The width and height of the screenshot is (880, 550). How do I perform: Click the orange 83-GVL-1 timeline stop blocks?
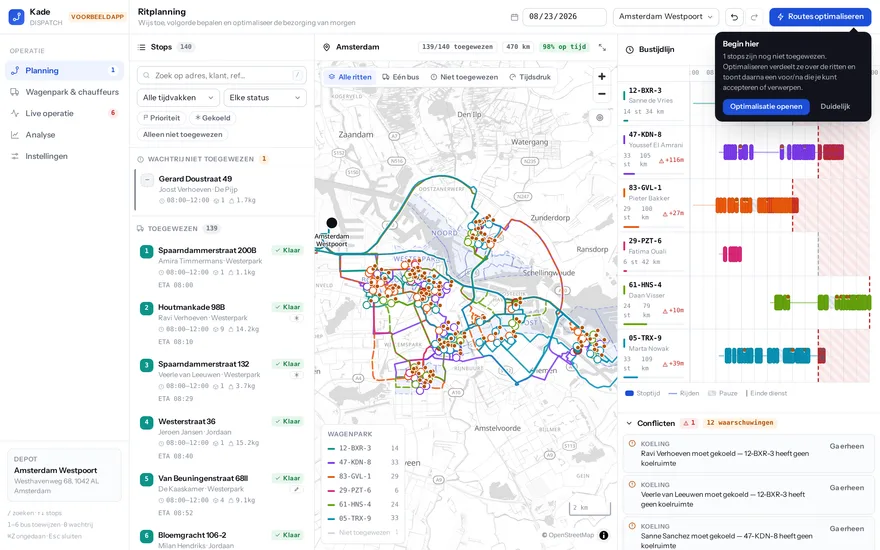tap(757, 205)
